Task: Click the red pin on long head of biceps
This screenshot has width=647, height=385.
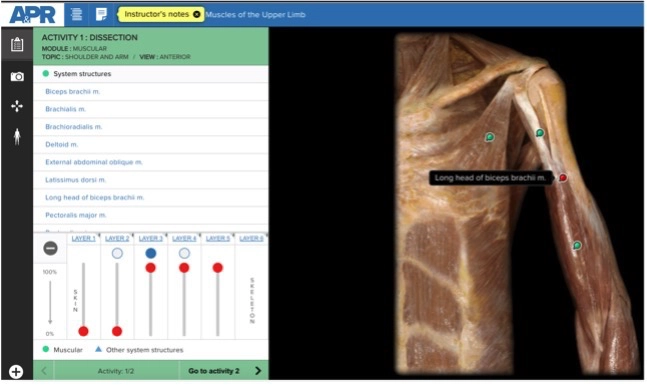Action: pyautogui.click(x=562, y=178)
